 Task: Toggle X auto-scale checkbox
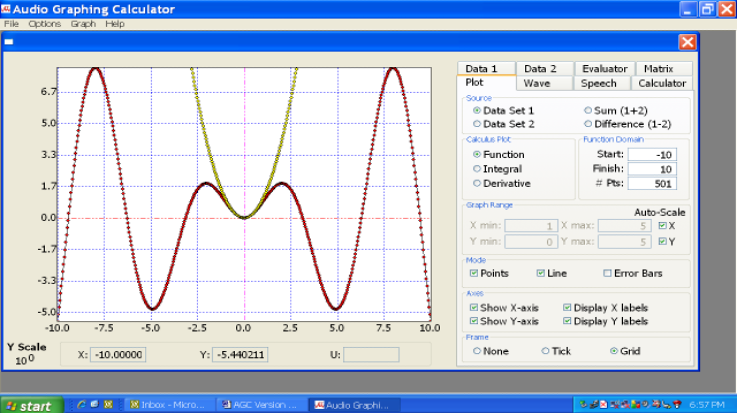663,226
